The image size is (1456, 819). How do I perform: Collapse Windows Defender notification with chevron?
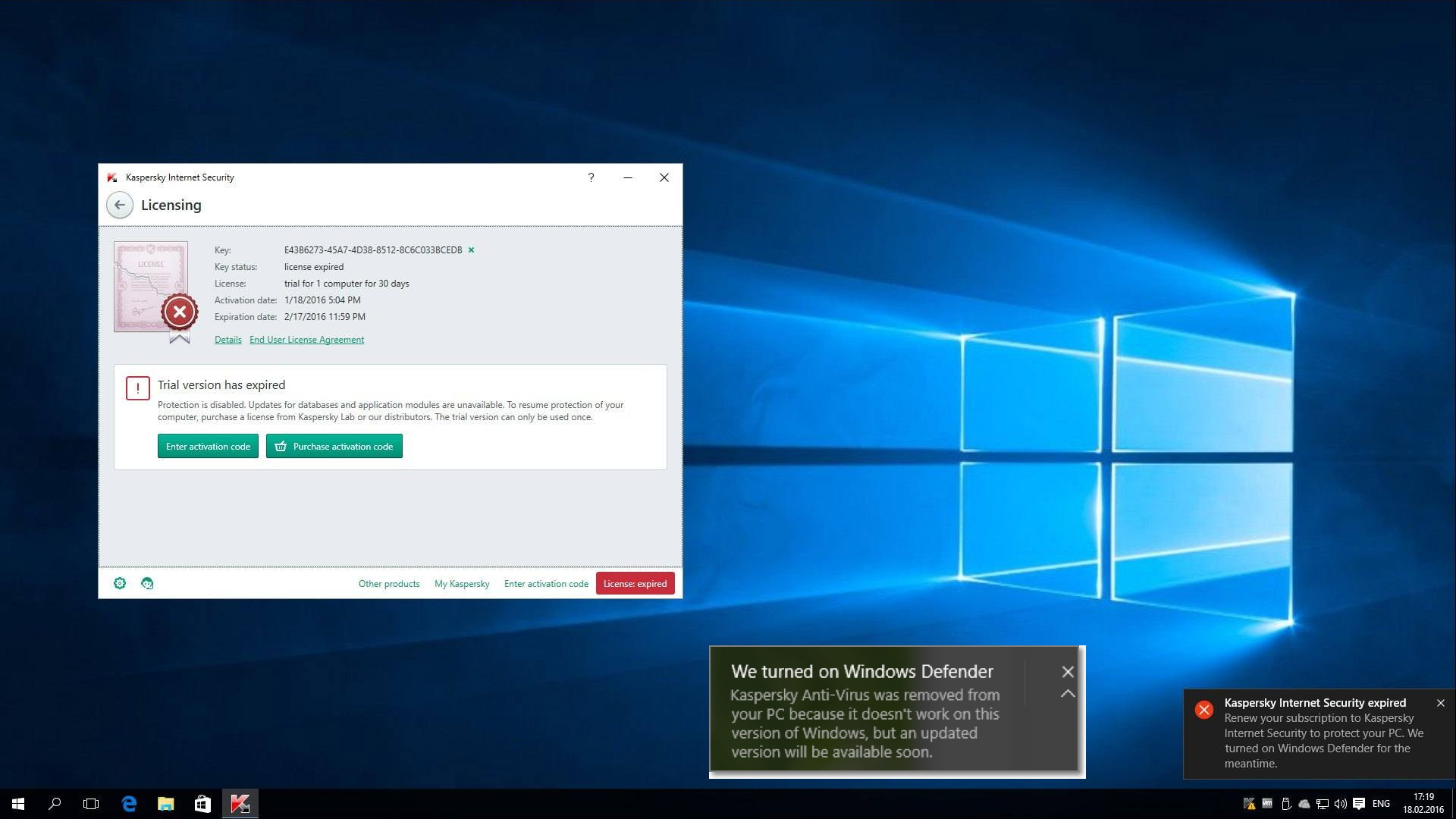pos(1068,694)
